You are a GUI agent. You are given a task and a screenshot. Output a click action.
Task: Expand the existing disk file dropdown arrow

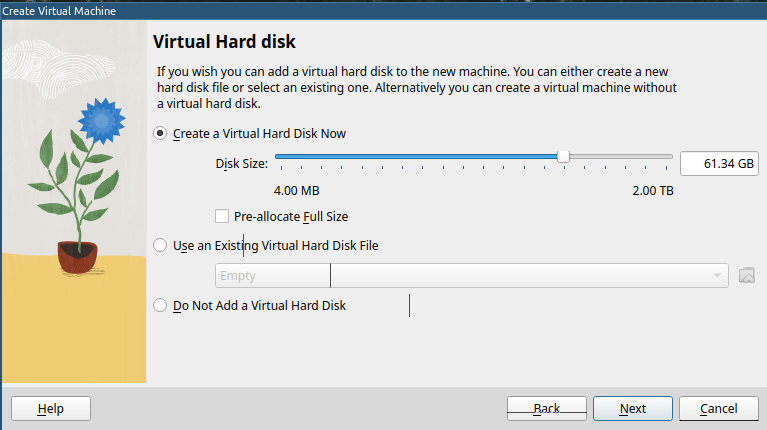click(x=717, y=276)
